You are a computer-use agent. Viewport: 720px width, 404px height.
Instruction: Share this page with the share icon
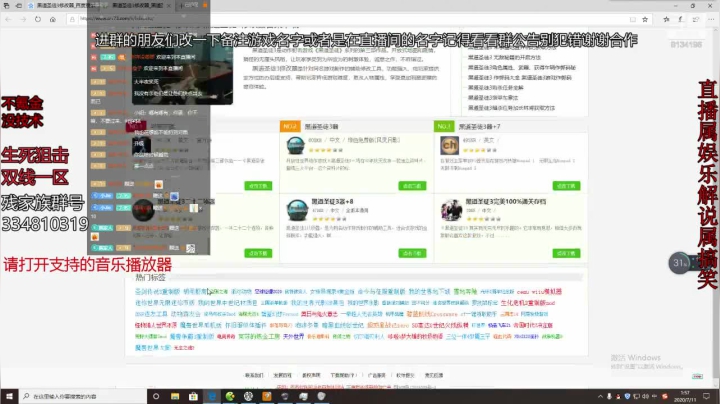tap(696, 19)
